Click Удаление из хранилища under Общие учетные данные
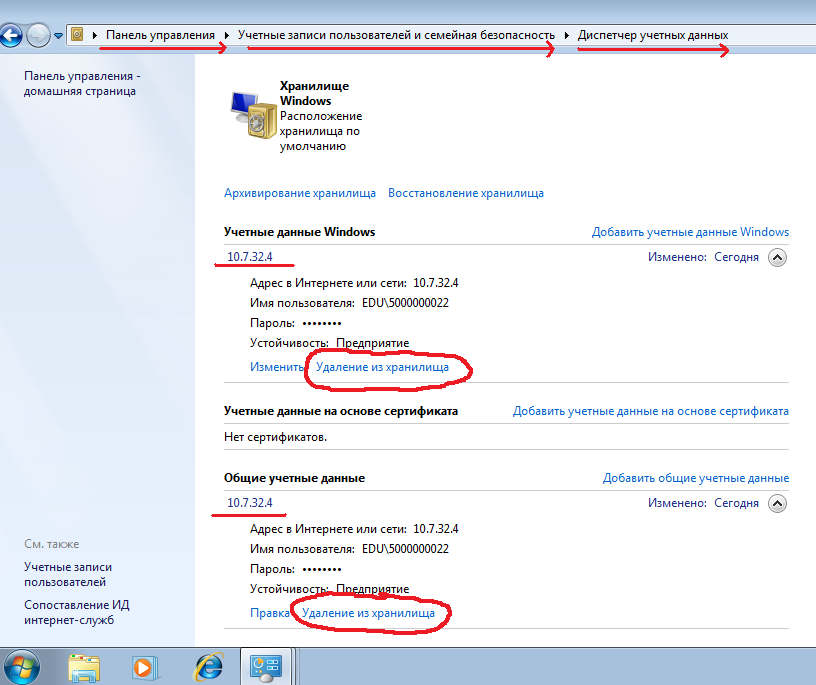This screenshot has height=685, width=816. (x=368, y=613)
